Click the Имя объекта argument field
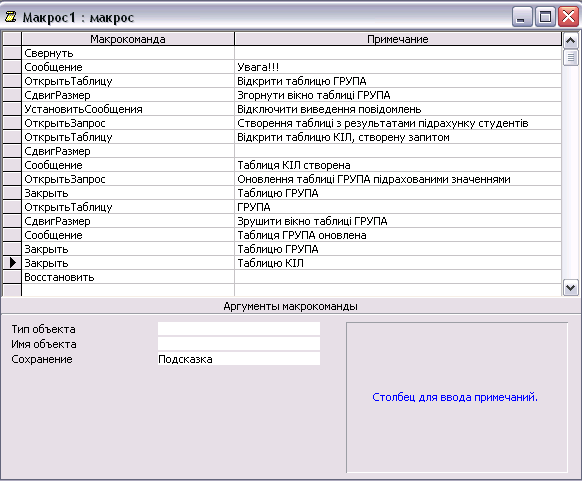Image resolution: width=582 pixels, height=481 pixels. tap(239, 344)
